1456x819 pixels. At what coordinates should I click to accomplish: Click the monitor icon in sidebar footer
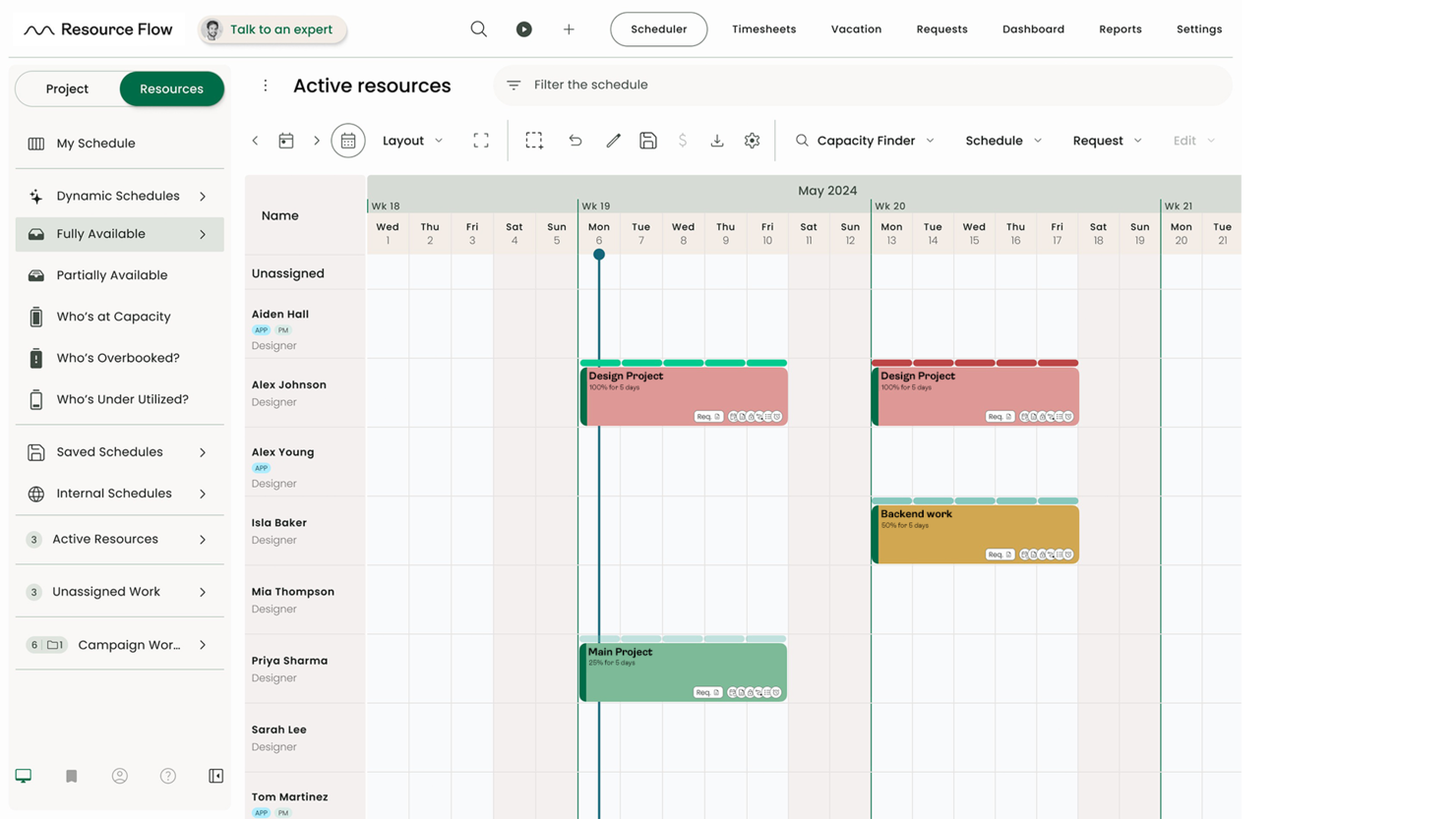(24, 776)
